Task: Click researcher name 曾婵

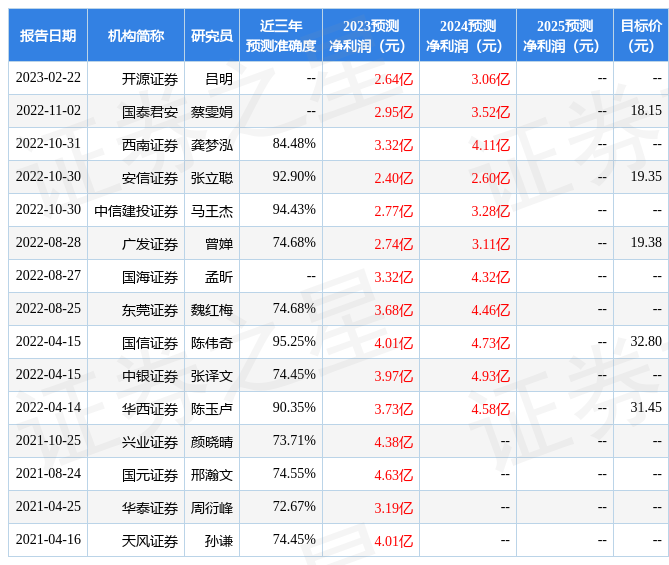Action: point(219,244)
